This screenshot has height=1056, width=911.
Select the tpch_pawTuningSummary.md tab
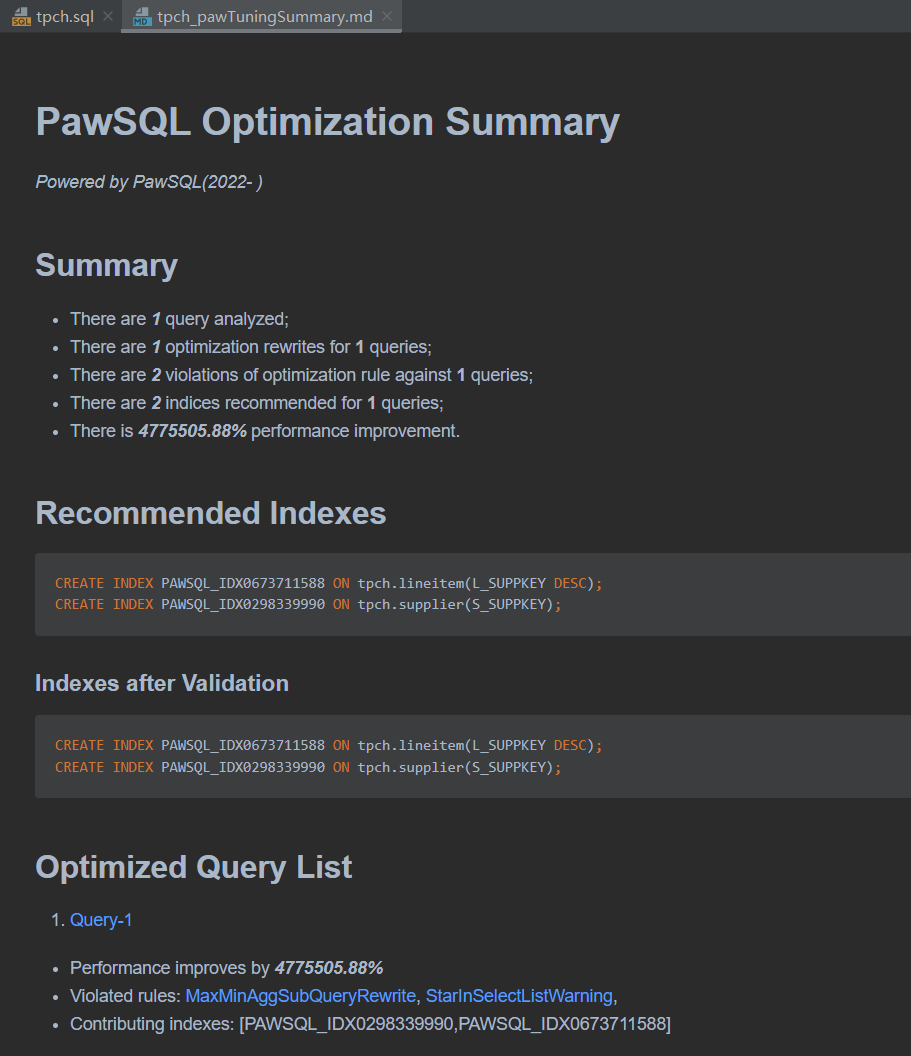pyautogui.click(x=264, y=17)
